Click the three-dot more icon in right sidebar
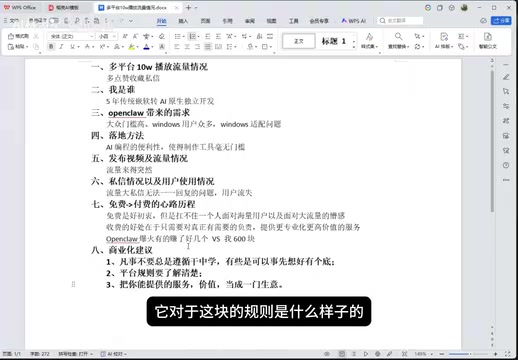Image resolution: width=518 pixels, height=360 pixels. pos(506,180)
